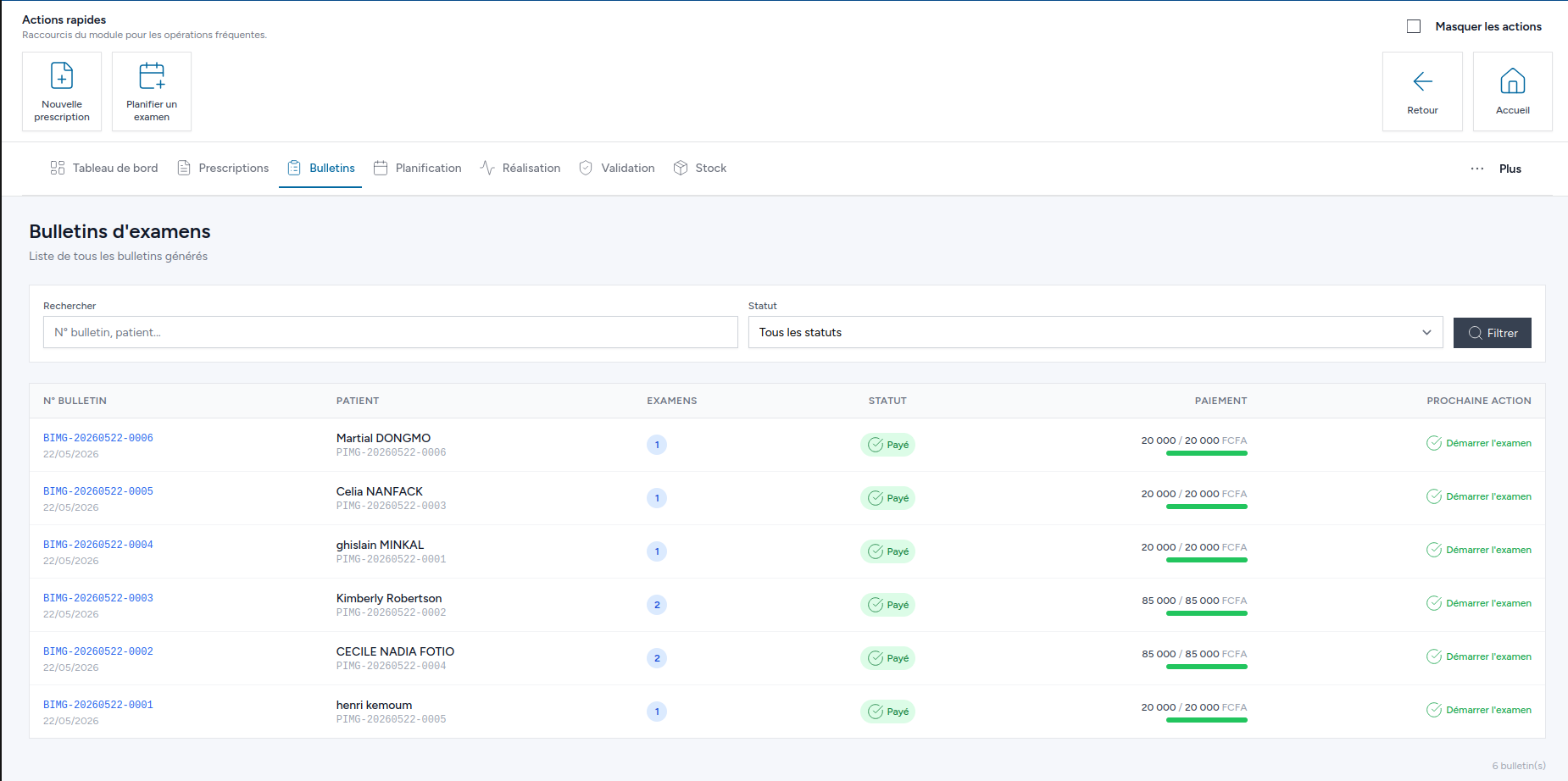
Task: Click exam count badge for Kimberly Robertson
Action: point(657,605)
